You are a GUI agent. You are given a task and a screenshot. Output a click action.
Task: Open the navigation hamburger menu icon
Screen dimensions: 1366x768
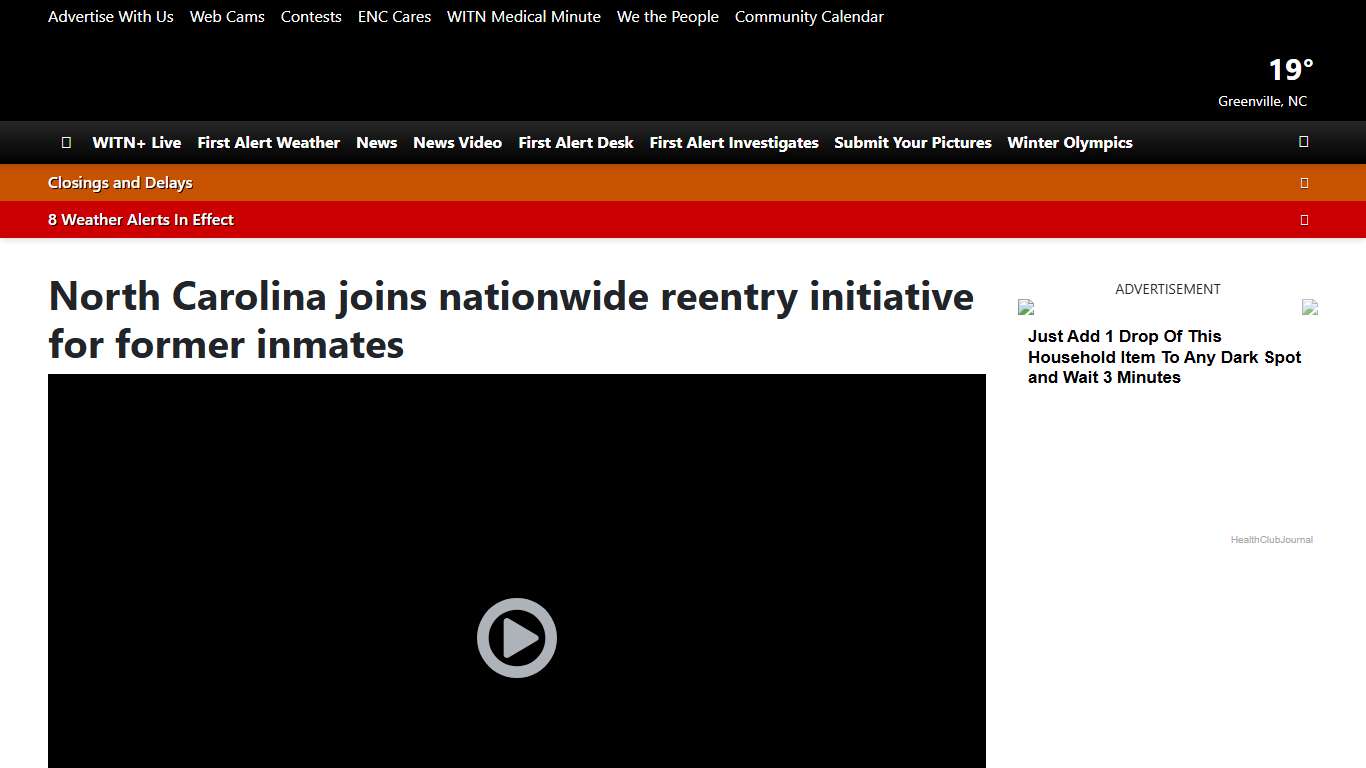tap(66, 142)
